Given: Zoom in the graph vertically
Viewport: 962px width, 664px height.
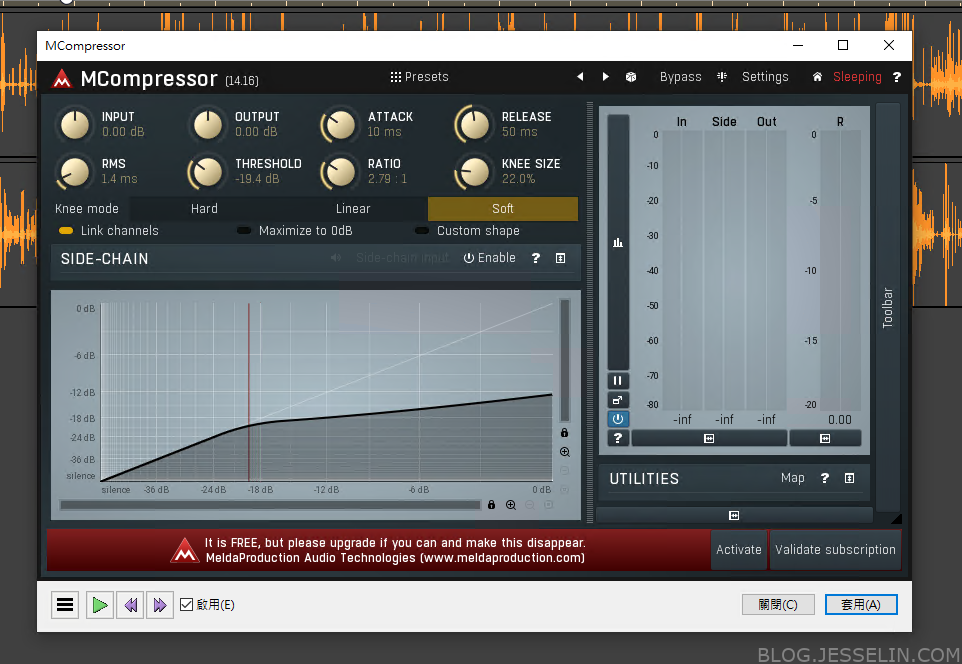Looking at the screenshot, I should [565, 452].
